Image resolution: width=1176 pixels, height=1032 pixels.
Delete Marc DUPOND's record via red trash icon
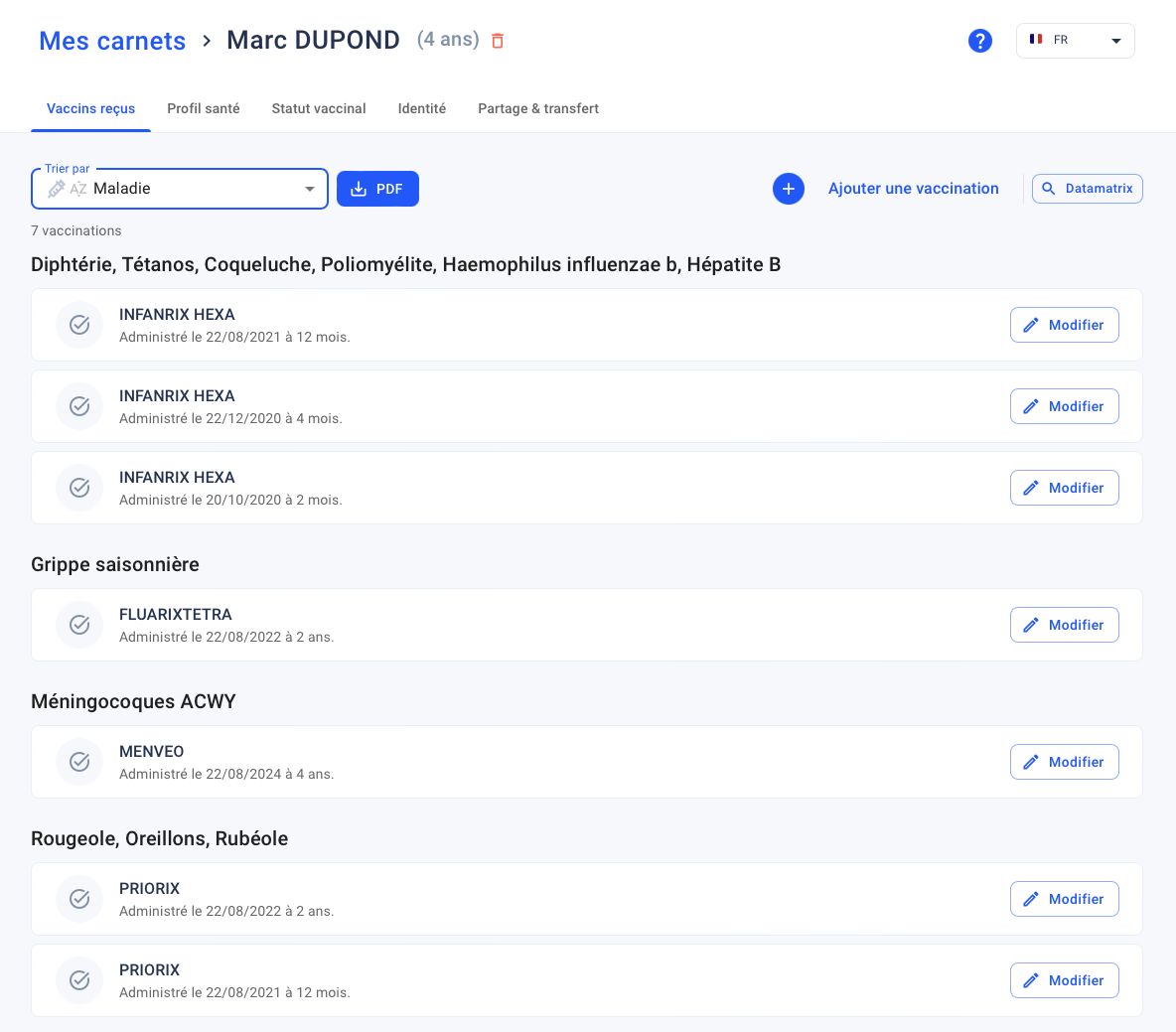[x=498, y=41]
